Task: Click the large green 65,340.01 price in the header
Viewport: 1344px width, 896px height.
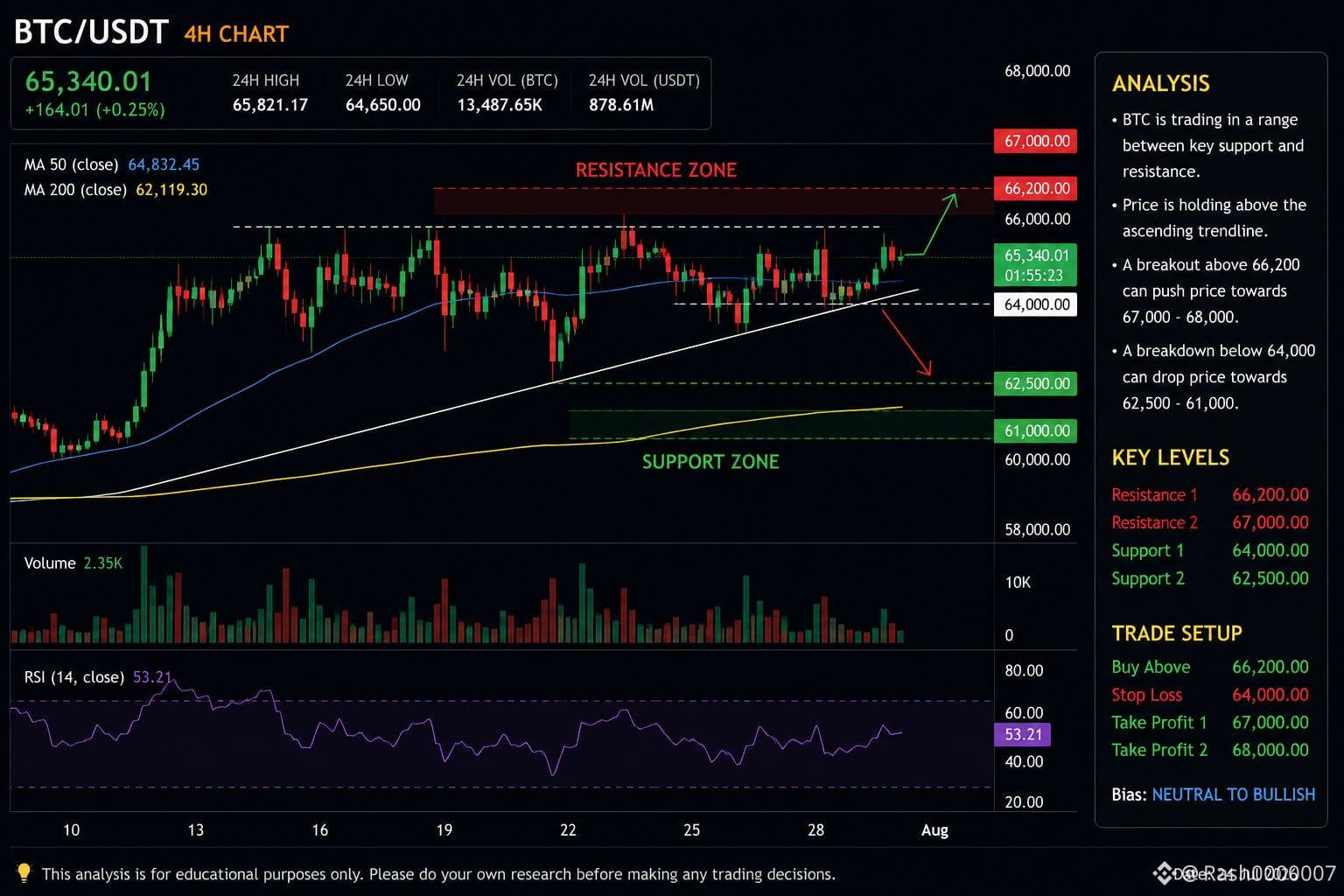Action: [x=88, y=81]
